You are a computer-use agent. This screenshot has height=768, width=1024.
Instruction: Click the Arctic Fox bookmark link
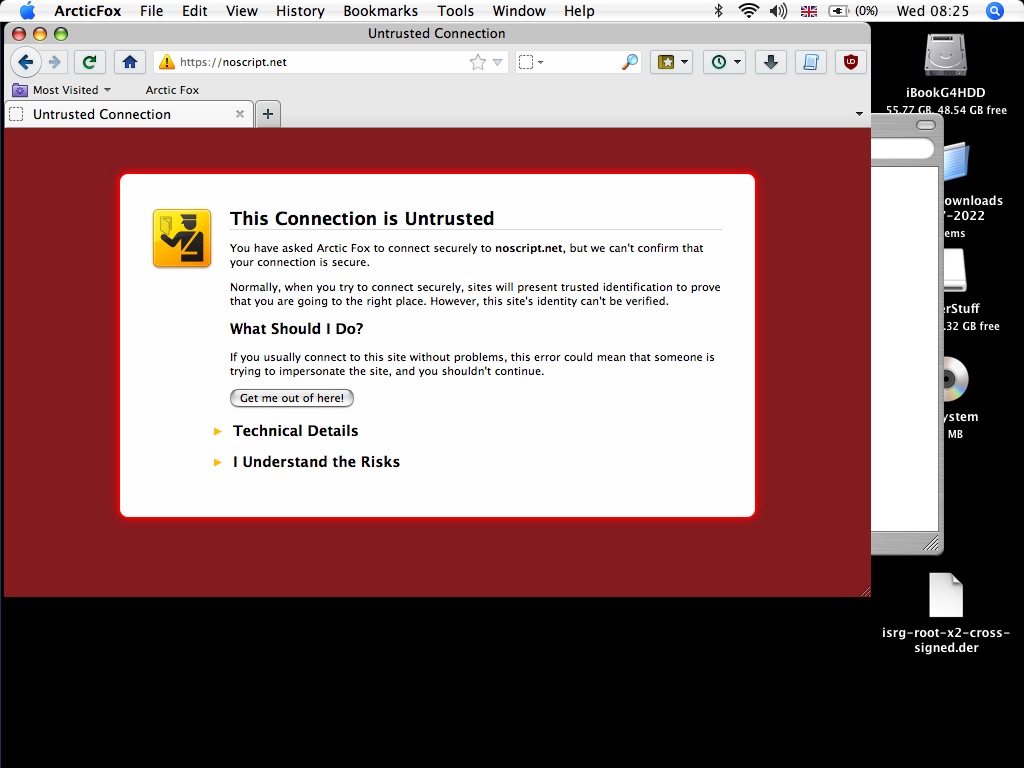tap(172, 90)
